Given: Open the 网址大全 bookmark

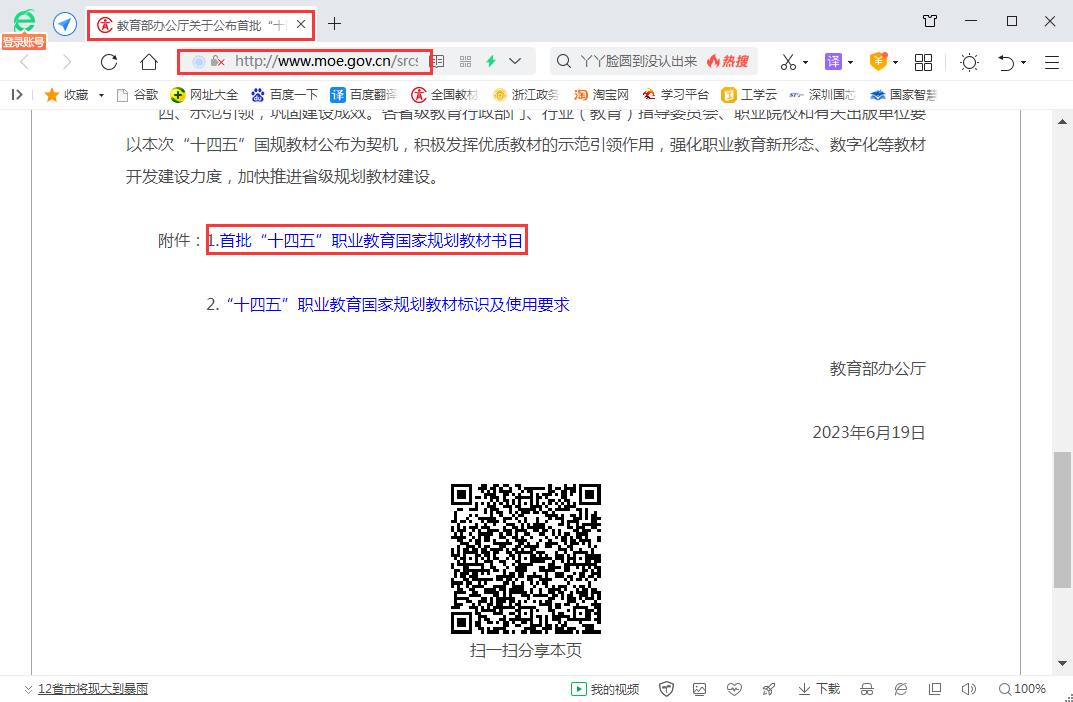Looking at the screenshot, I should 204,95.
